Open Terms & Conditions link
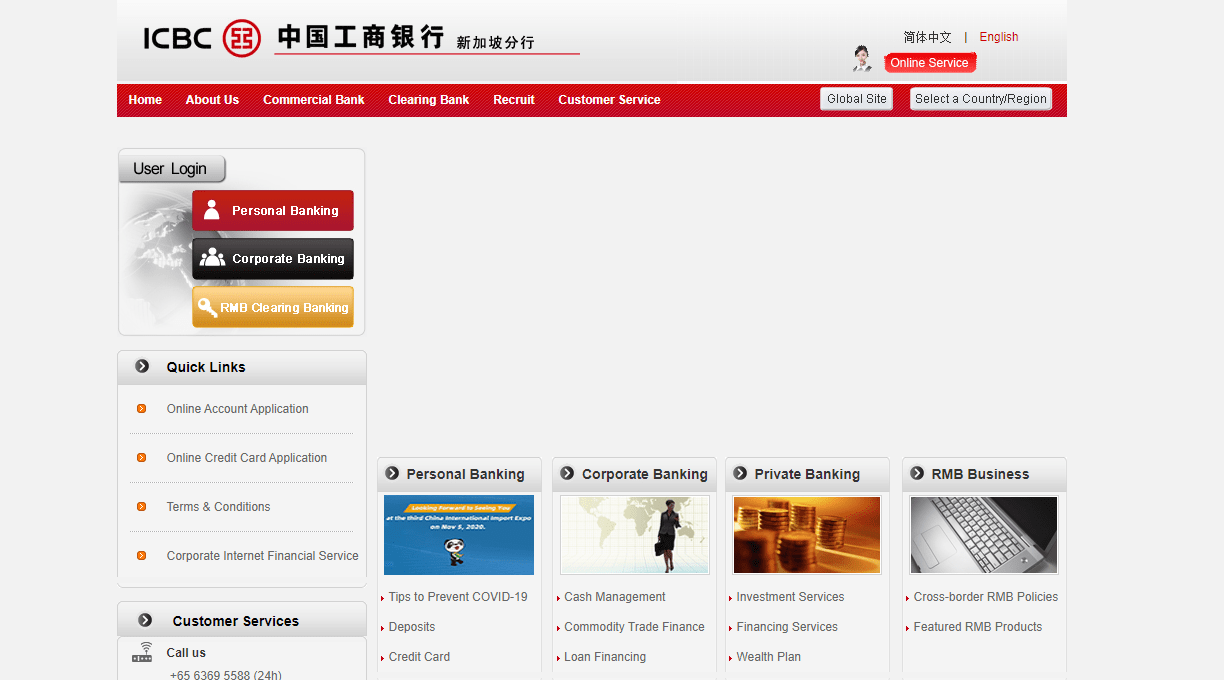This screenshot has height=680, width=1224. [218, 507]
